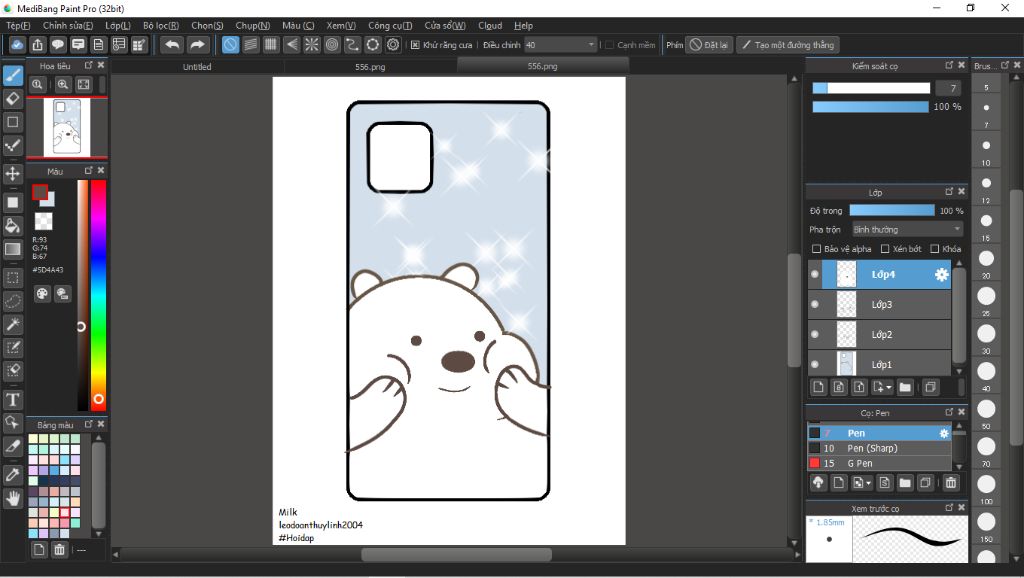Pick the Gradient tool
This screenshot has width=1024, height=578.
point(12,249)
